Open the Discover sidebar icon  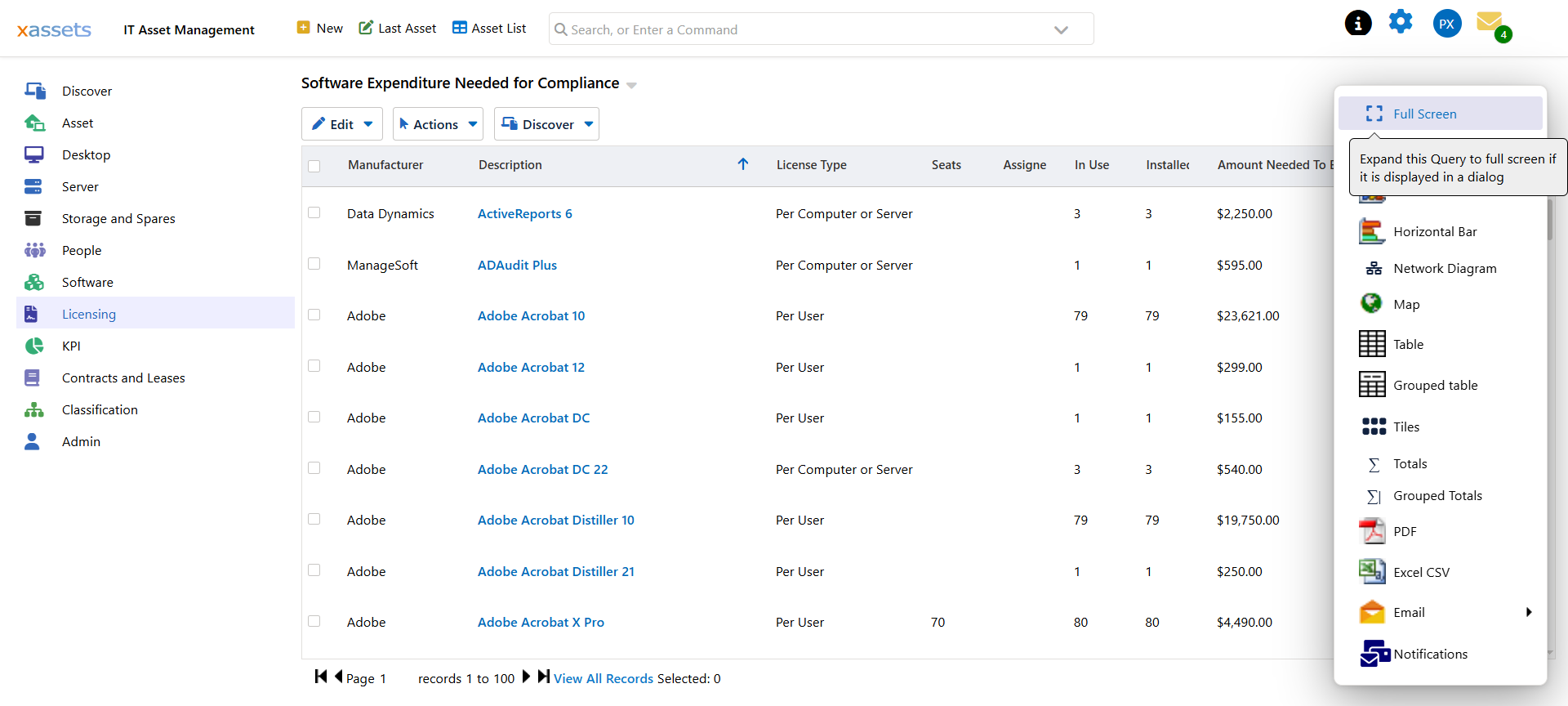(34, 91)
